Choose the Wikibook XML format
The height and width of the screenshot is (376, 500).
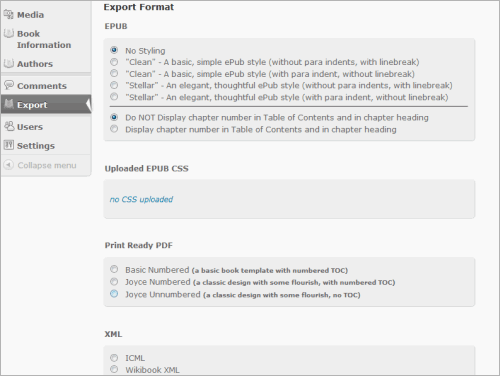click(x=114, y=369)
